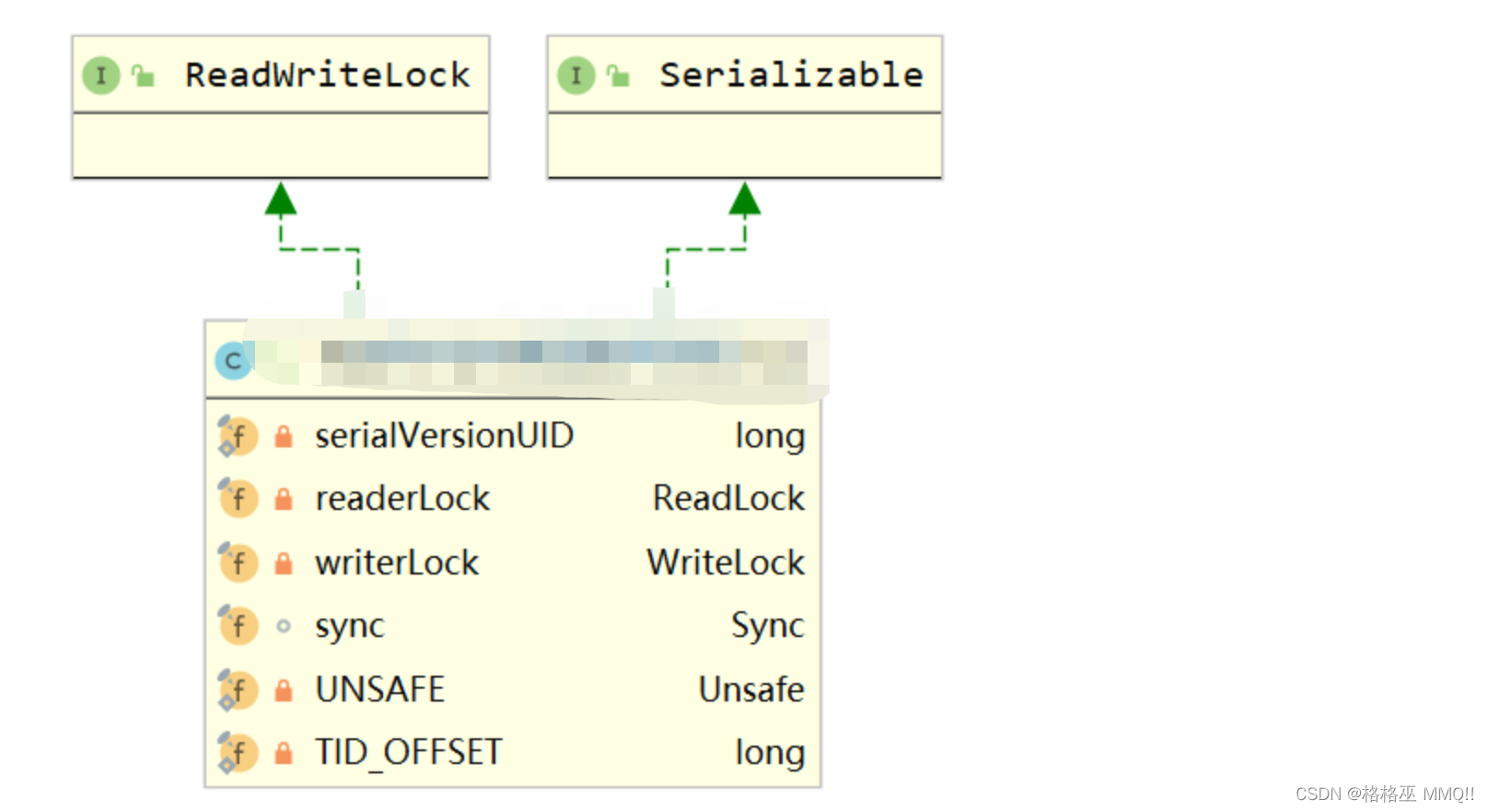This screenshot has width=1488, height=812.
Task: Click the empty body of ReadWriteLock node
Action: coord(281,145)
